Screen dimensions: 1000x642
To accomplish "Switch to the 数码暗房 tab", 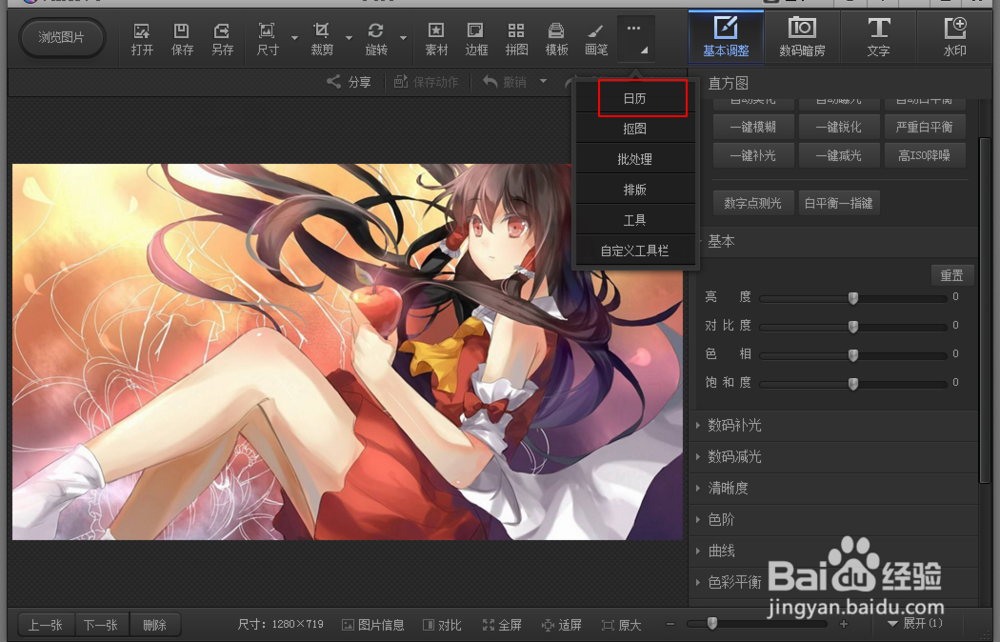I will pos(802,37).
